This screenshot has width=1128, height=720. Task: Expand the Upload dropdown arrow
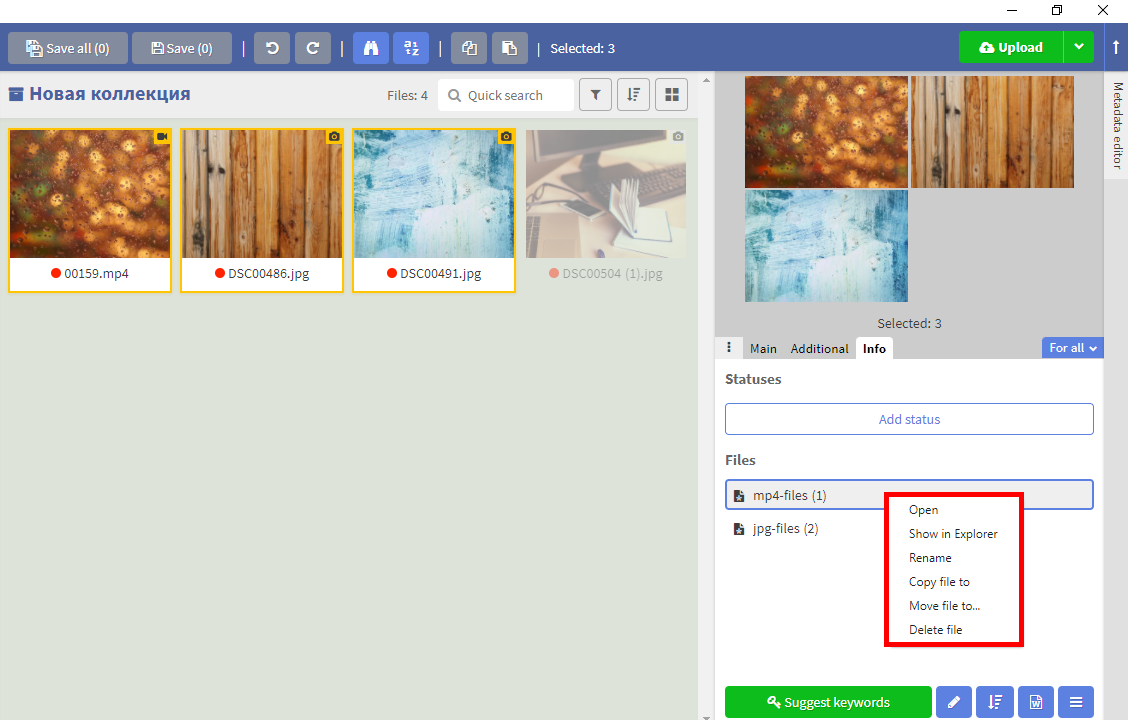(1078, 47)
